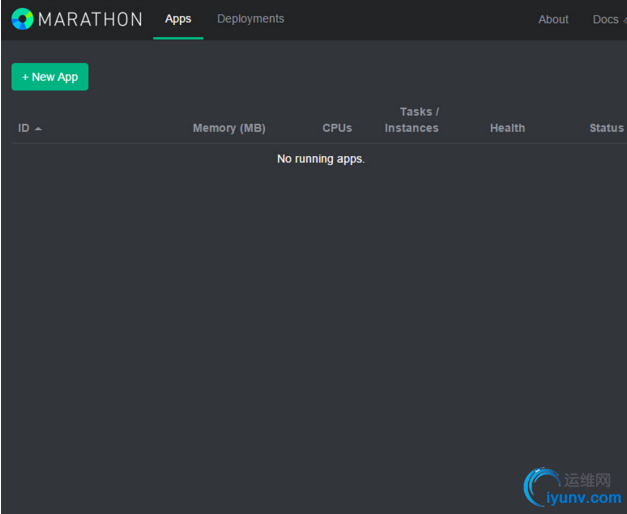
Task: Open the Docs external link
Action: [x=609, y=19]
